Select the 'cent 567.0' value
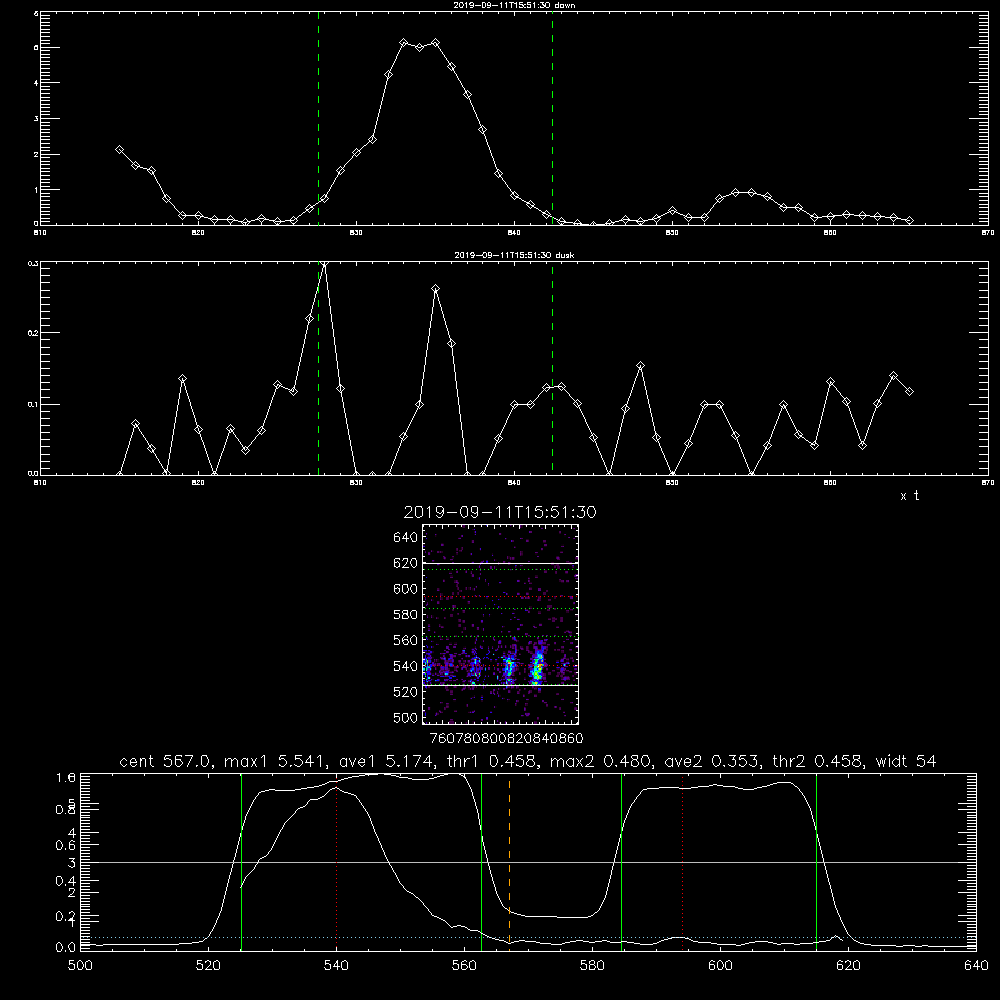1000x1000 pixels. tap(167, 761)
